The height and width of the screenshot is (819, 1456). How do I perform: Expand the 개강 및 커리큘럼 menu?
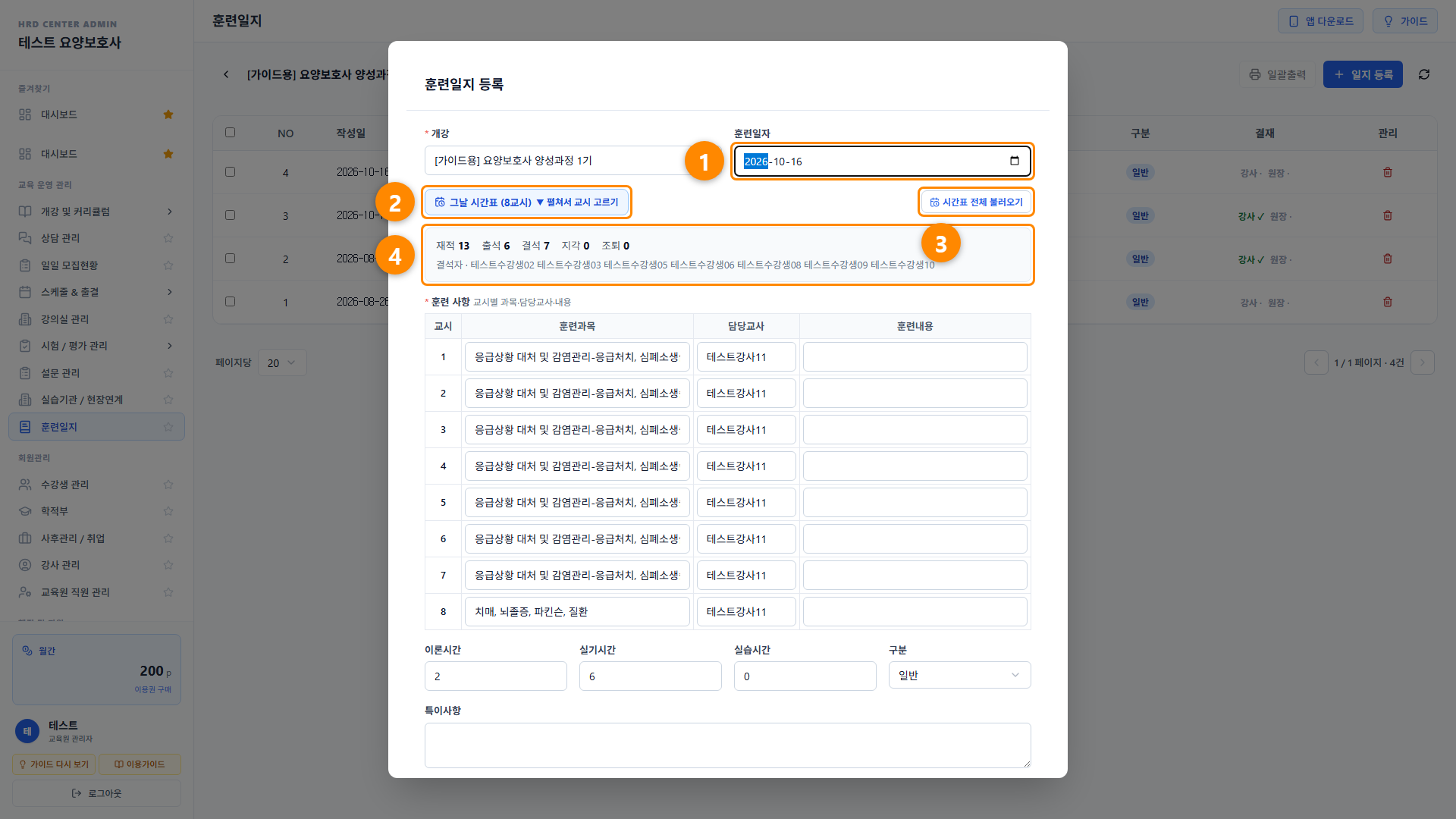96,212
